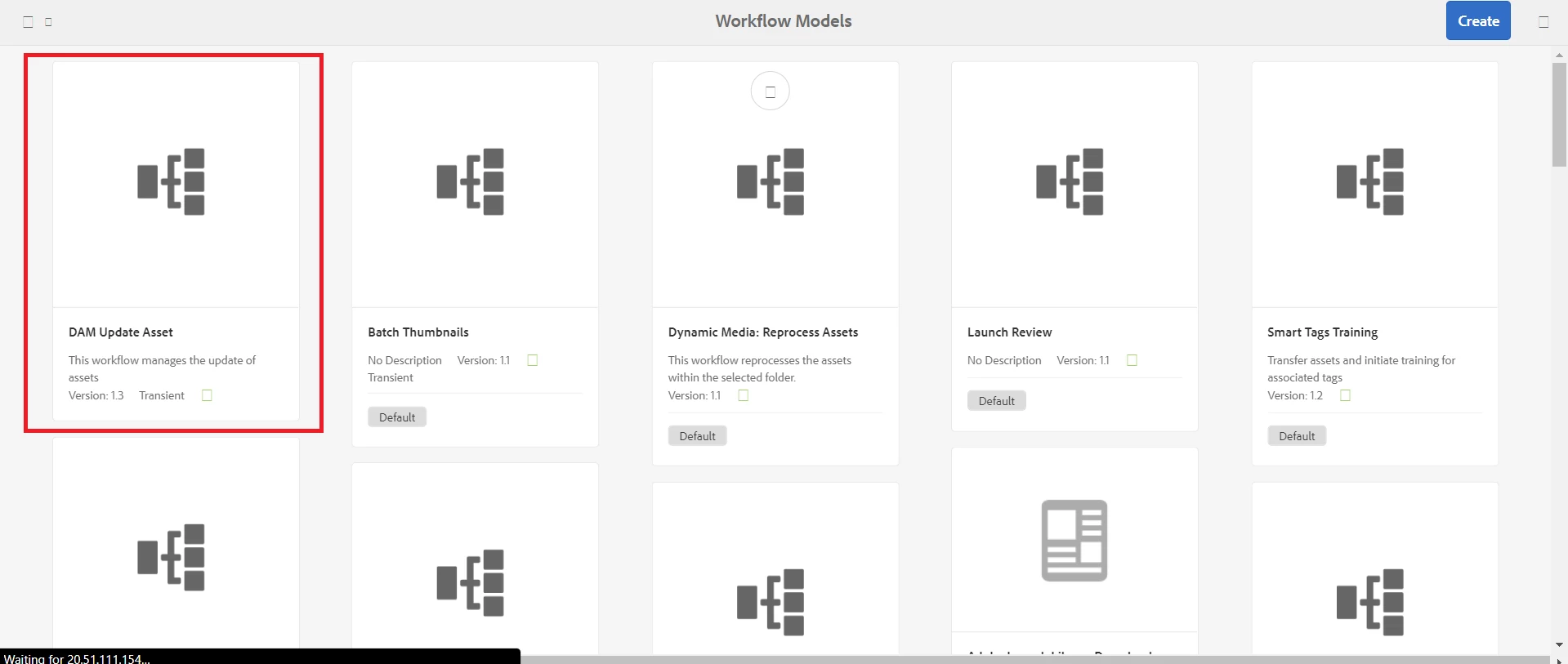The image size is (1568, 664).
Task: Click 'This workflow reprocesses the assets' description
Action: tap(760, 368)
